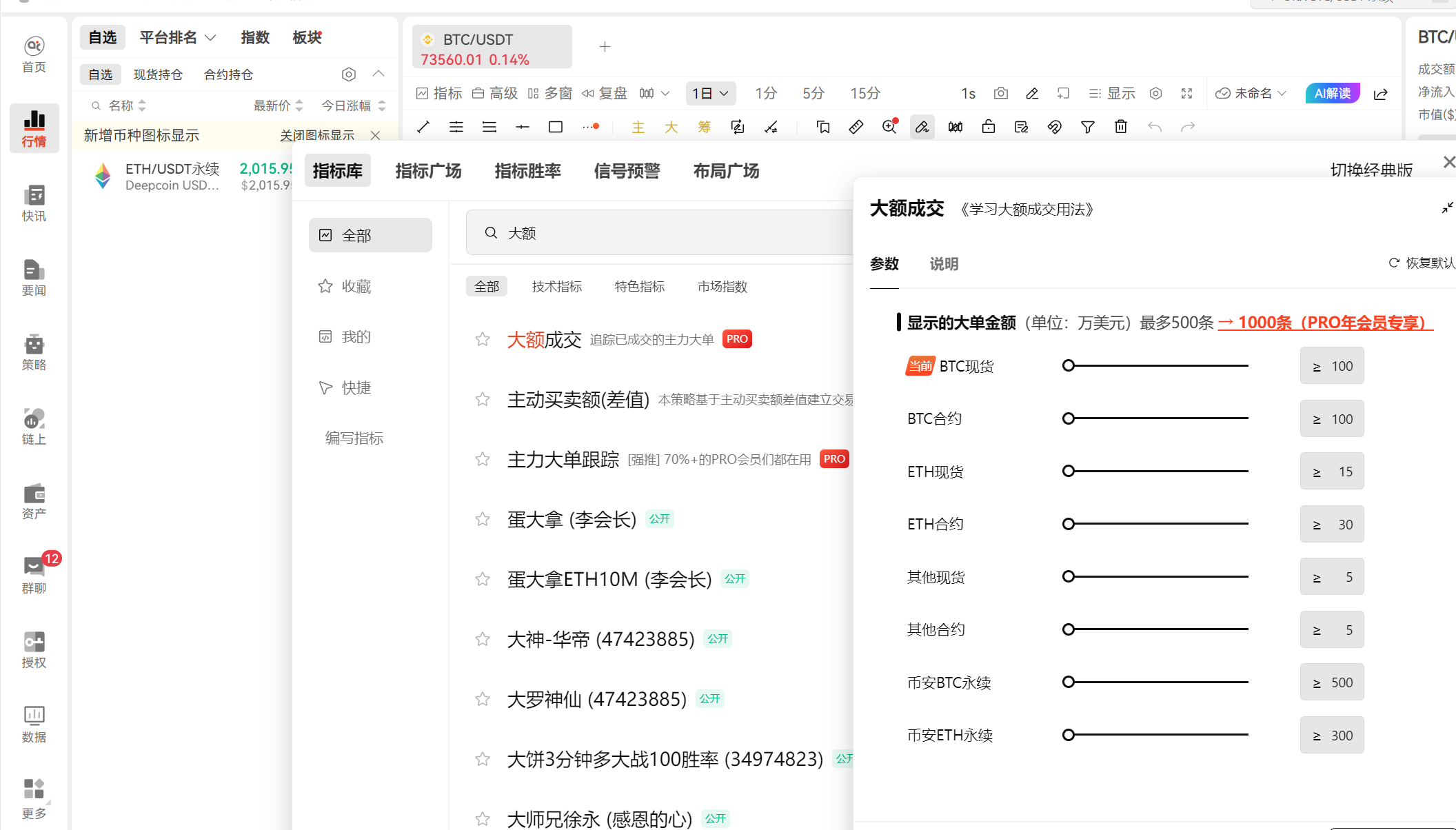
Task: Switch to the 指标胜率 tab
Action: coord(527,171)
